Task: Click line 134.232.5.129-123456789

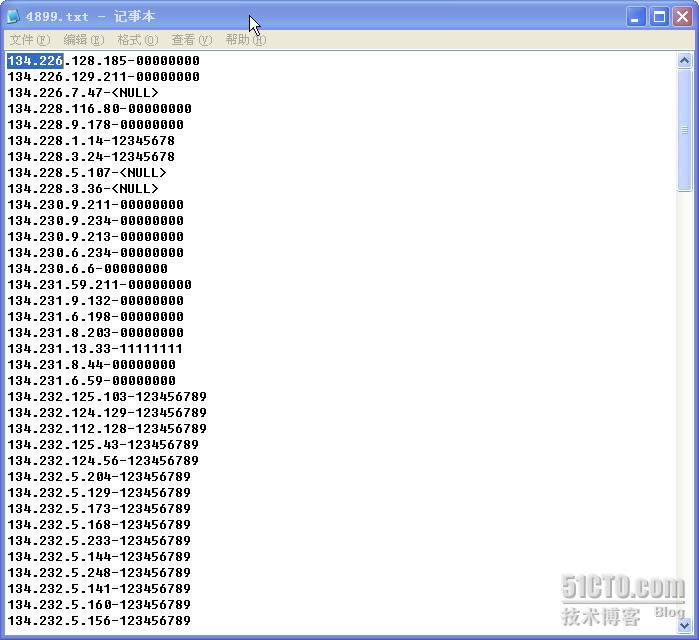Action: [99, 493]
